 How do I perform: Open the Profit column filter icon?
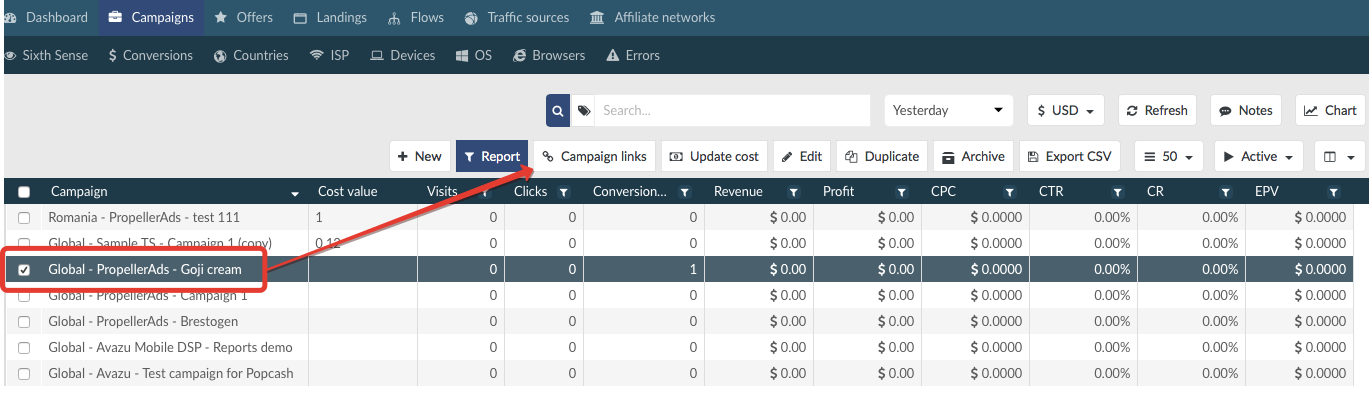(x=901, y=192)
